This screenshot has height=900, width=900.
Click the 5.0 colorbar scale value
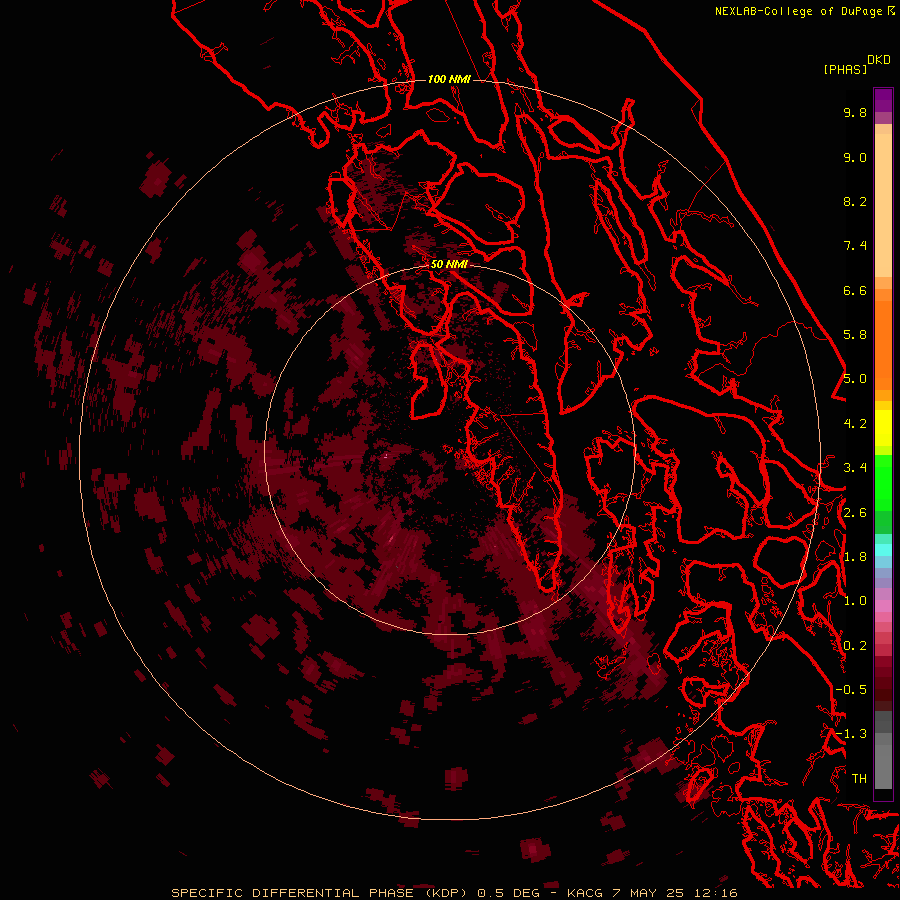click(x=855, y=379)
